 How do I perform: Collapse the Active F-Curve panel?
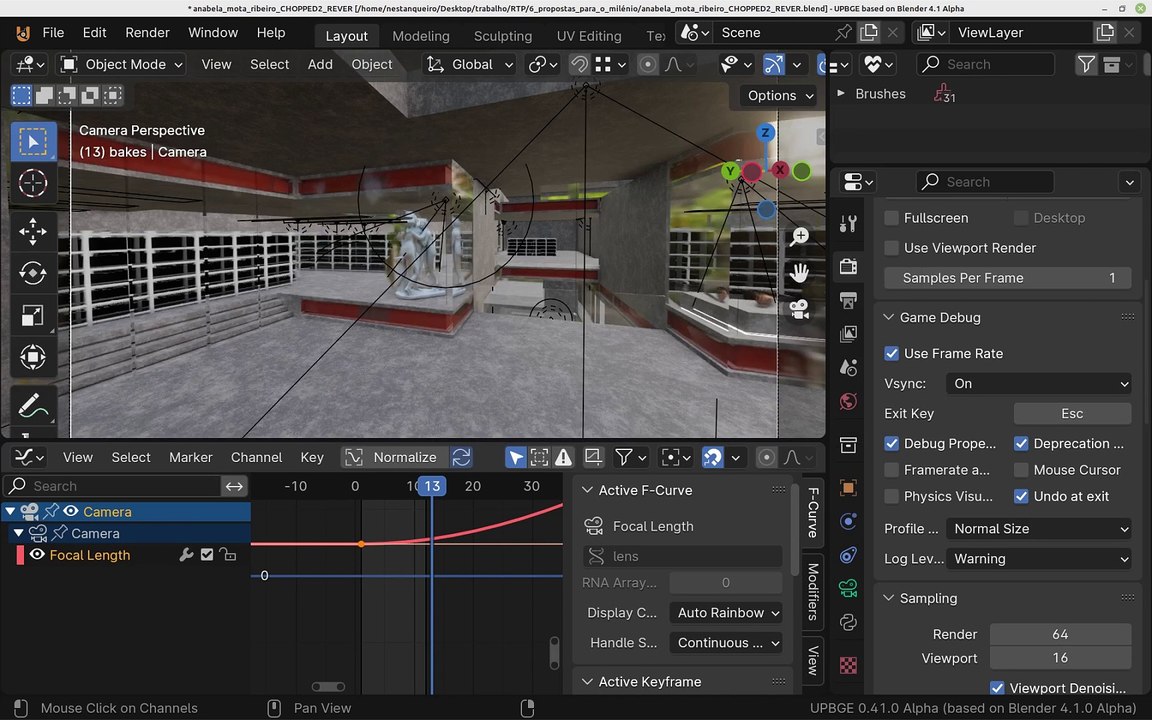(587, 490)
